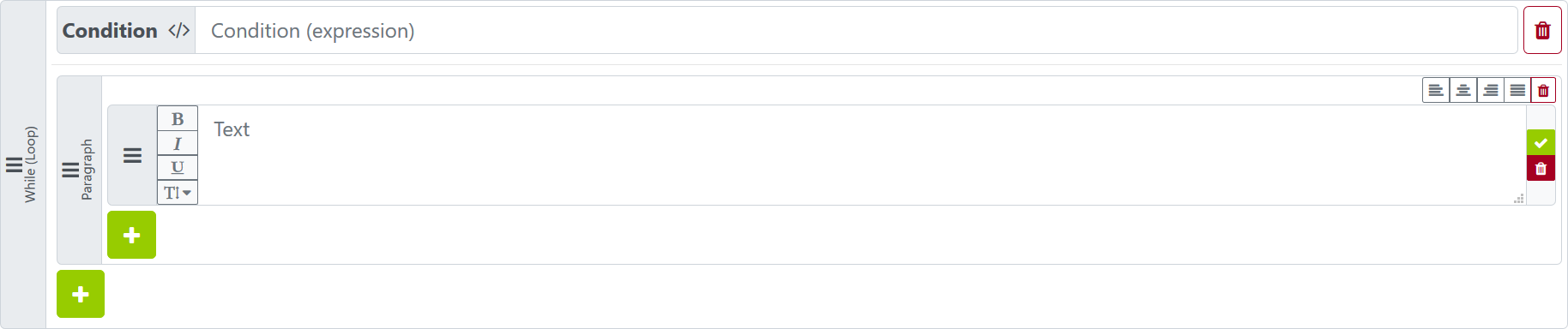This screenshot has width=1568, height=329.
Task: Click the Paragraph block drag handle
Action: pyautogui.click(x=70, y=170)
